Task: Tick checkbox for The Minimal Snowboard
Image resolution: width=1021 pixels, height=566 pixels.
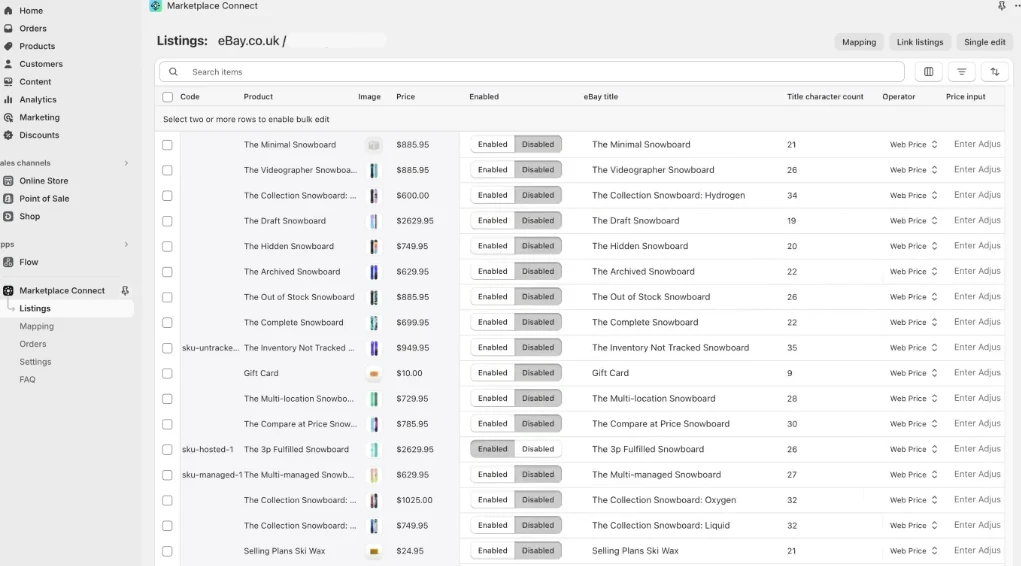Action: tap(167, 145)
